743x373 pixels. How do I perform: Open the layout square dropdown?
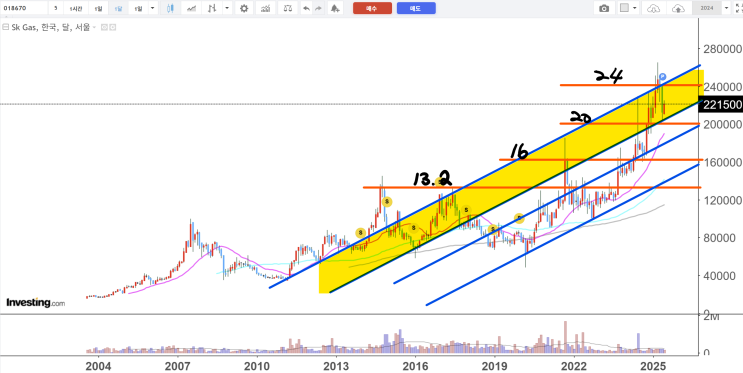pos(629,8)
